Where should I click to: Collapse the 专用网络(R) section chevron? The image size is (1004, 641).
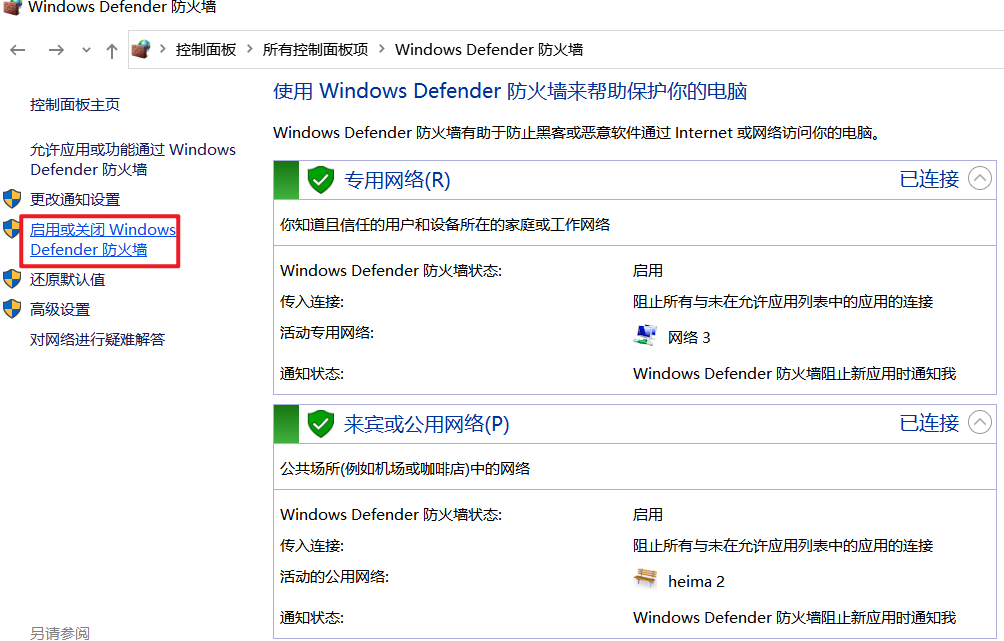coord(980,178)
